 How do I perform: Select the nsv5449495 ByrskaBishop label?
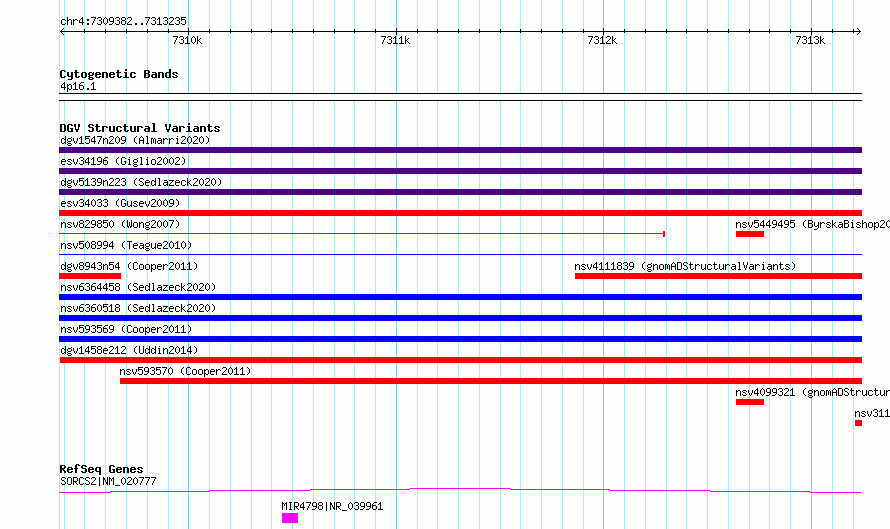click(x=812, y=224)
